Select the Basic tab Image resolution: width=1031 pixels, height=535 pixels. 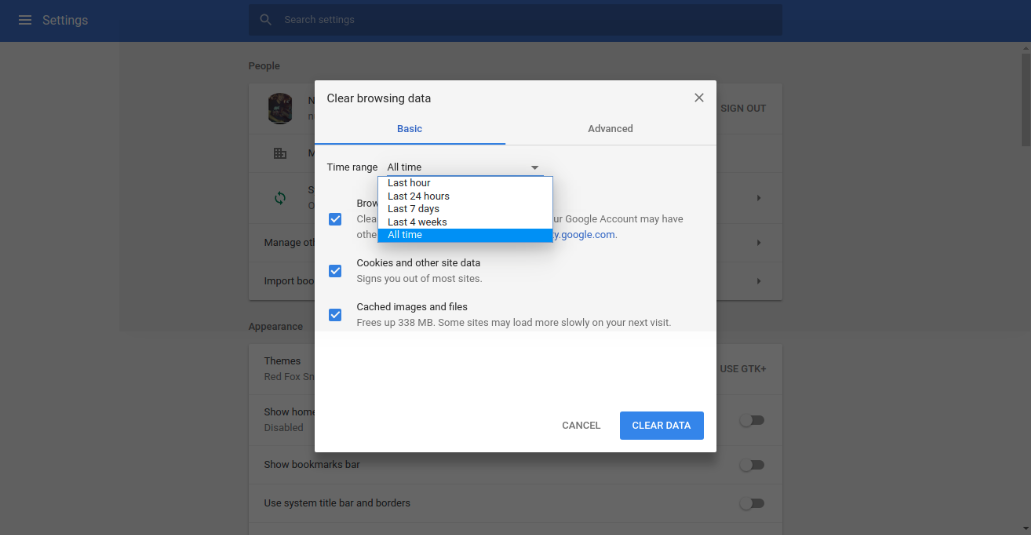coord(410,129)
